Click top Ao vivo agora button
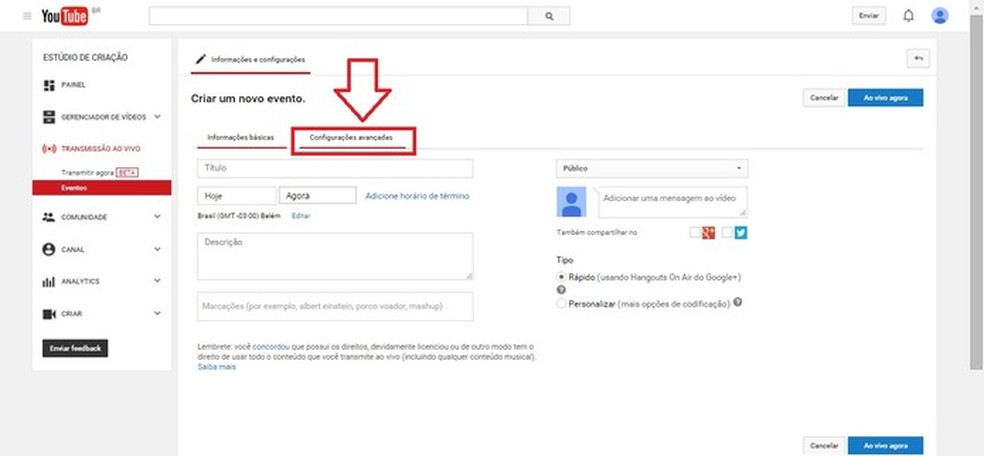 [885, 98]
